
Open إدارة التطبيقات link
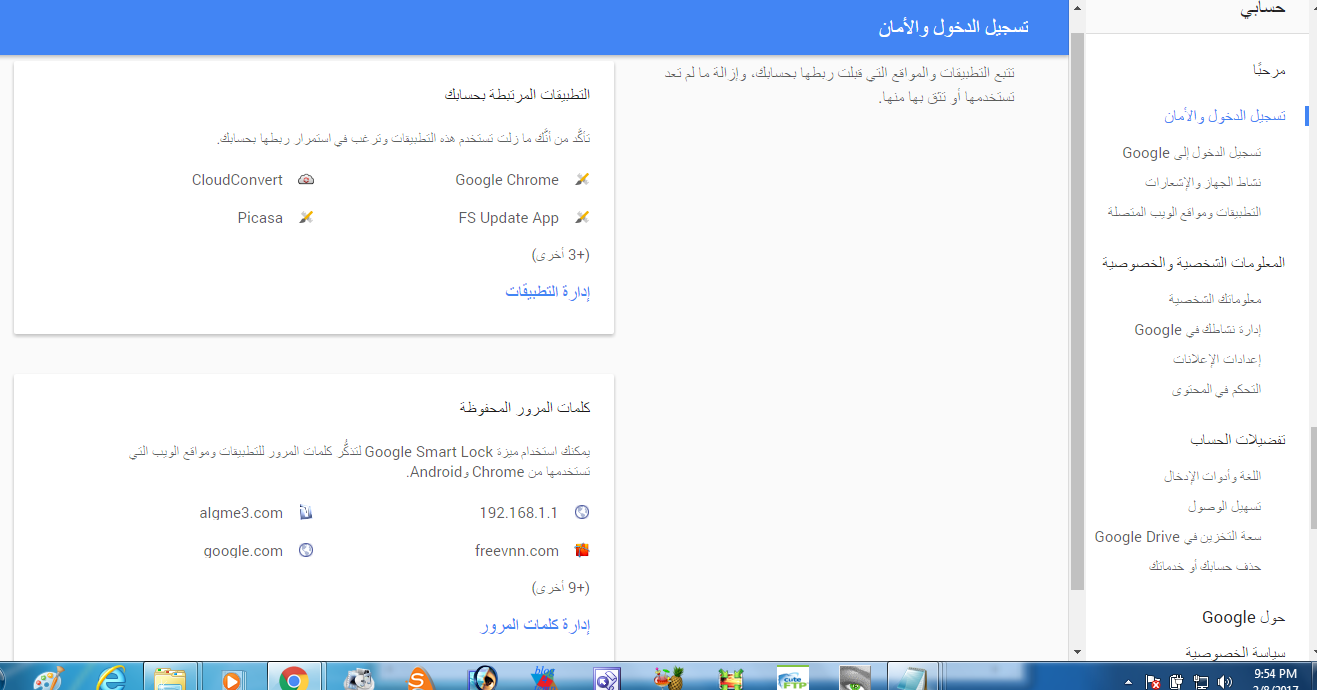547,292
